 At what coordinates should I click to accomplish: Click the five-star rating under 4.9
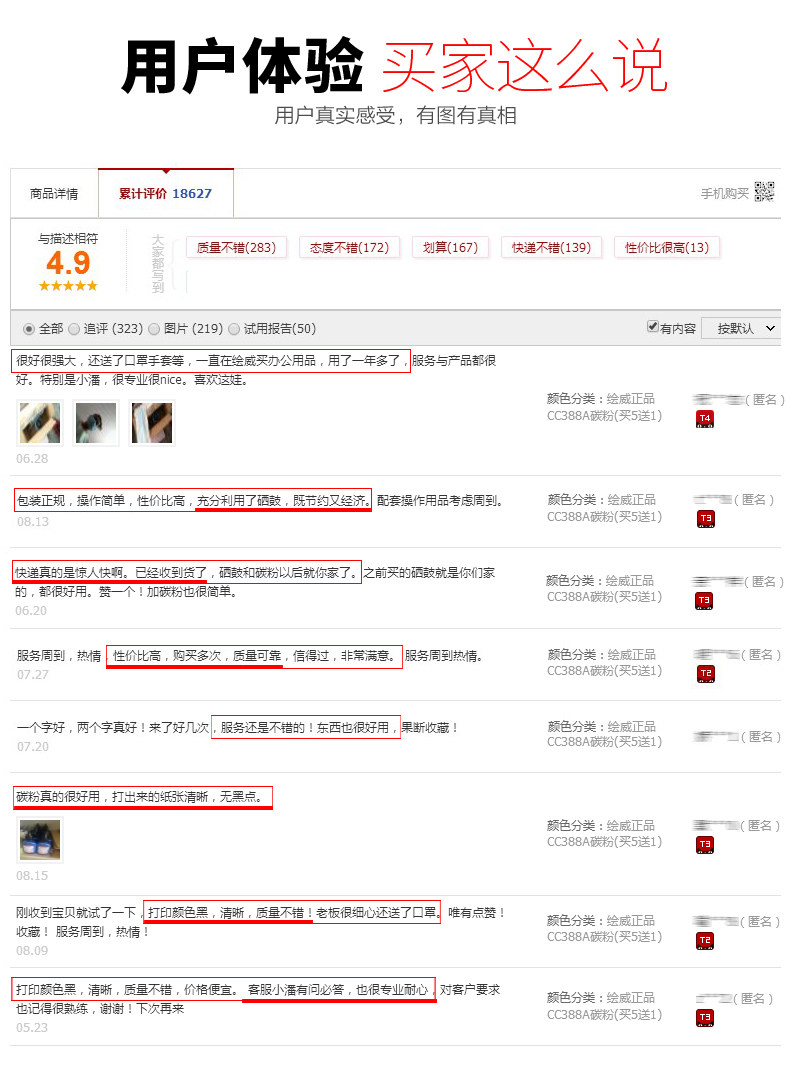pos(68,286)
